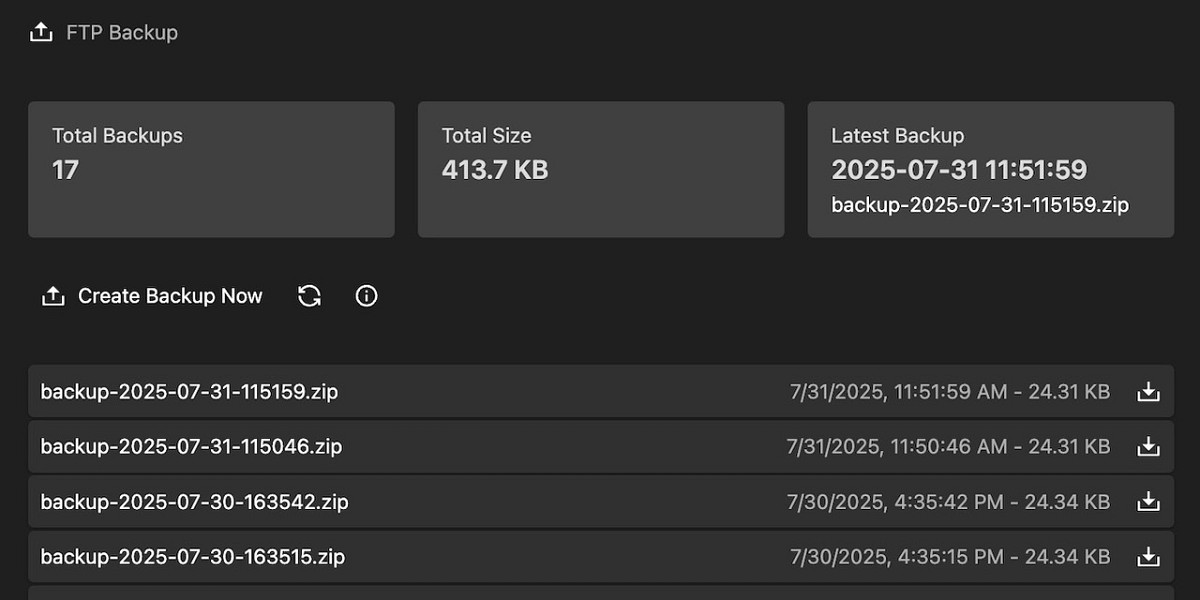
Task: Click the upload icon beside Create Backup Now
Action: (53, 296)
